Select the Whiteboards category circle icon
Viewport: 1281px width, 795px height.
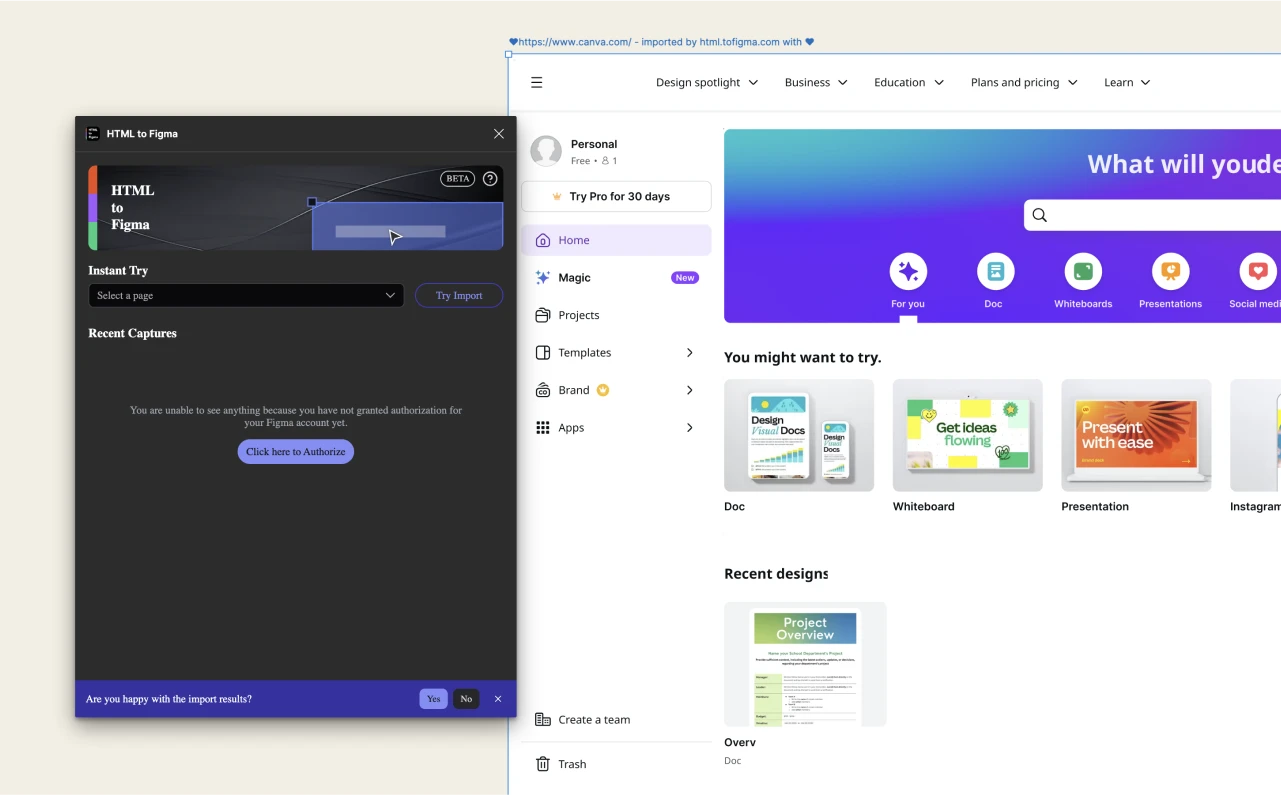pyautogui.click(x=1083, y=272)
